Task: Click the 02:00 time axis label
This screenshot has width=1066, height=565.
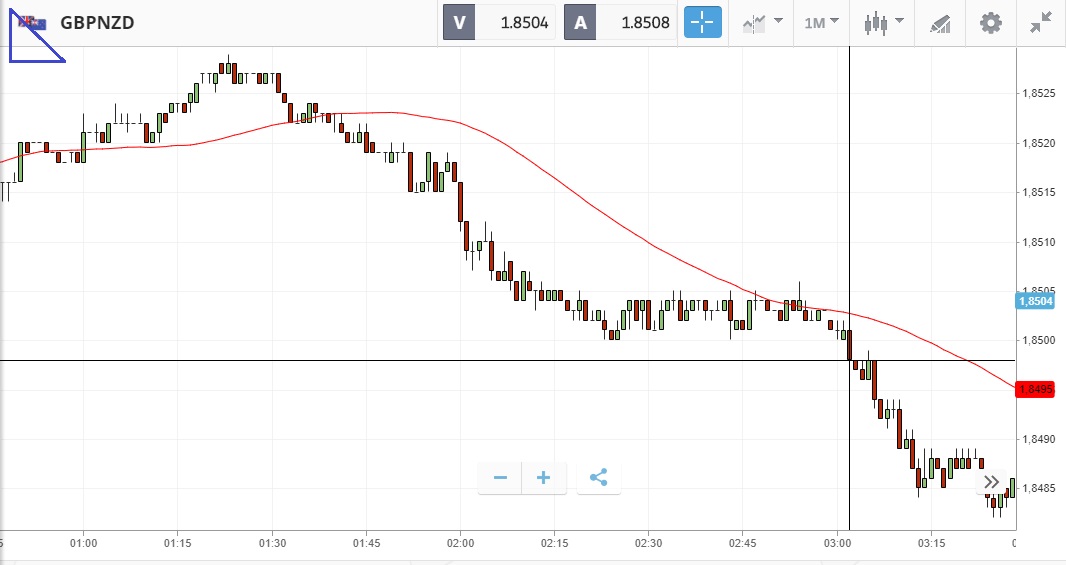Action: click(x=460, y=543)
